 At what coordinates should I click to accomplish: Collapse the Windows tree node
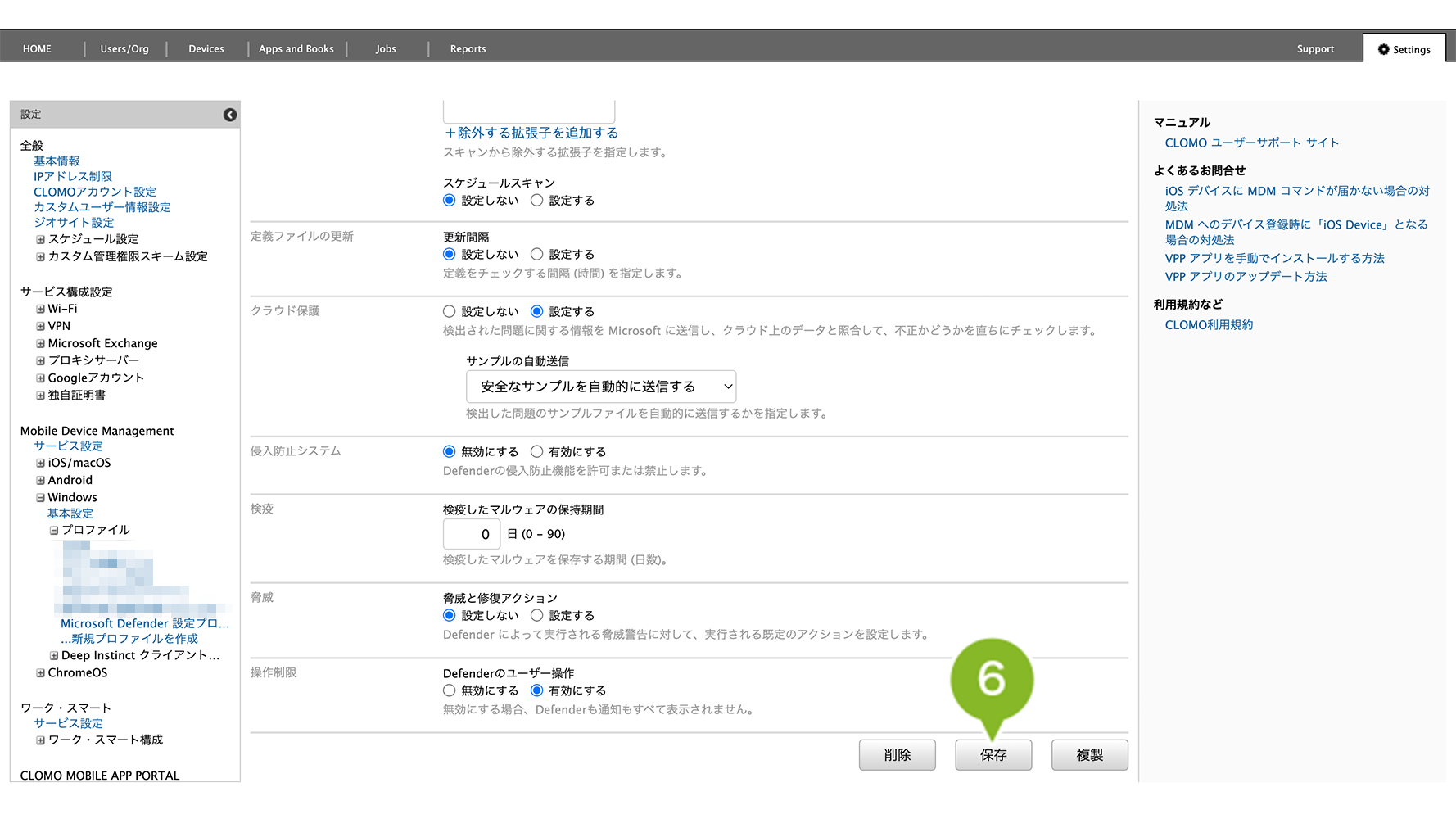[x=40, y=497]
